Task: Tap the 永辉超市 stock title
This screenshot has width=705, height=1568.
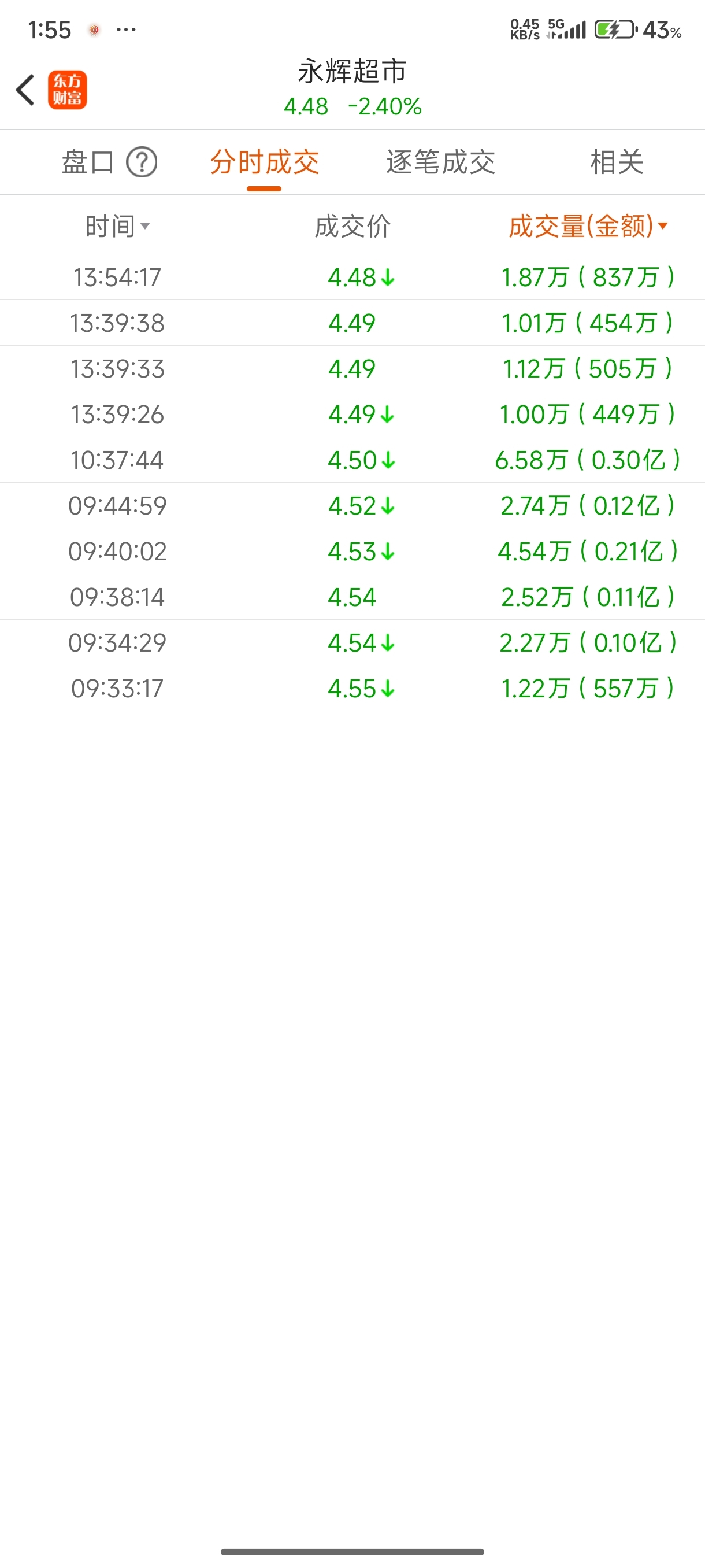Action: tap(352, 71)
